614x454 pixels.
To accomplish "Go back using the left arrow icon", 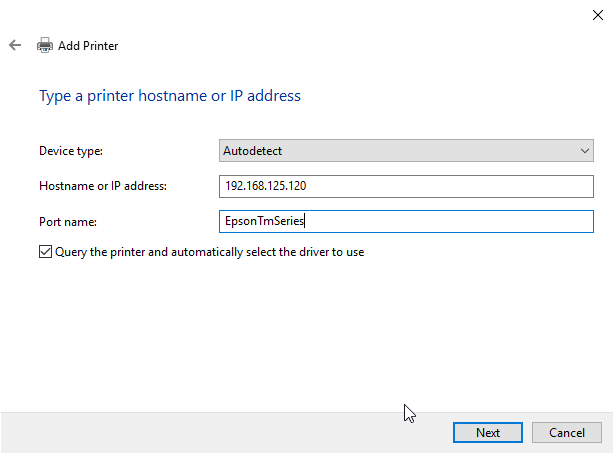I will 15,45.
